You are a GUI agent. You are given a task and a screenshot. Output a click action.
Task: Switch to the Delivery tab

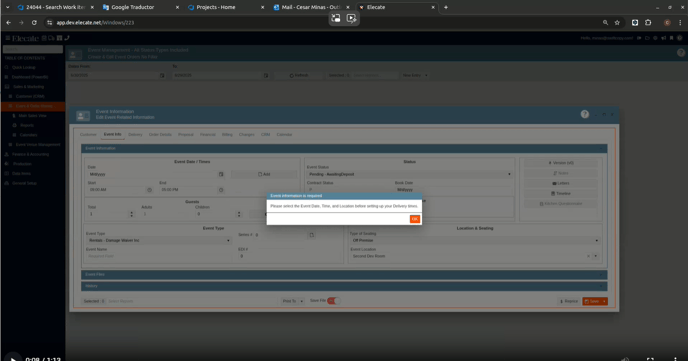[135, 135]
